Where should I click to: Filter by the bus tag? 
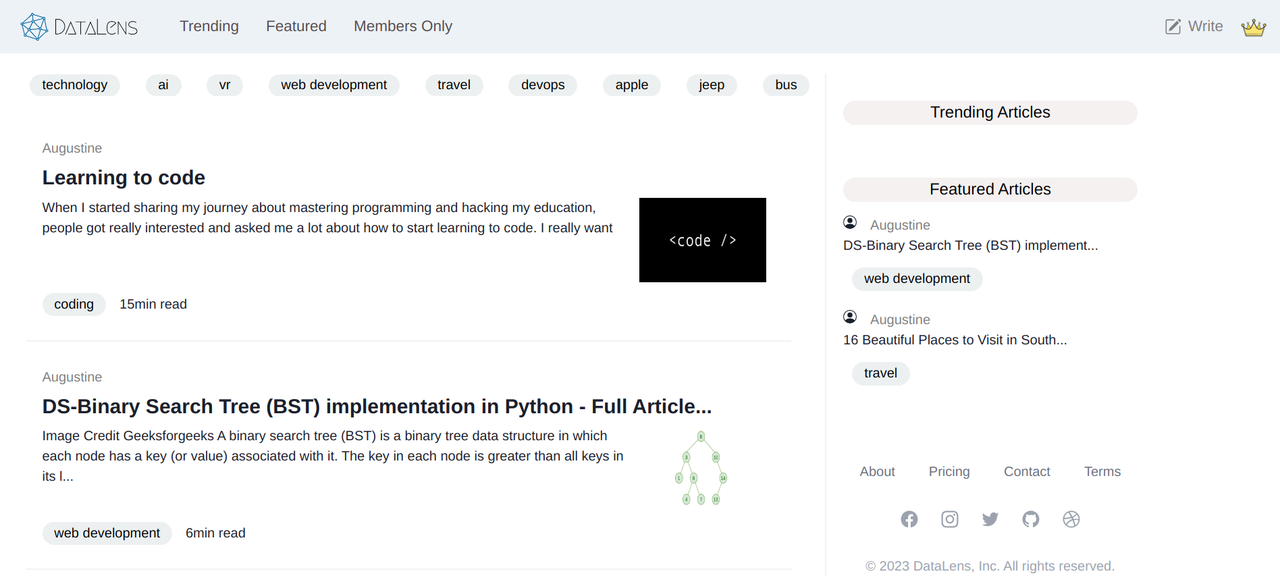pos(786,85)
